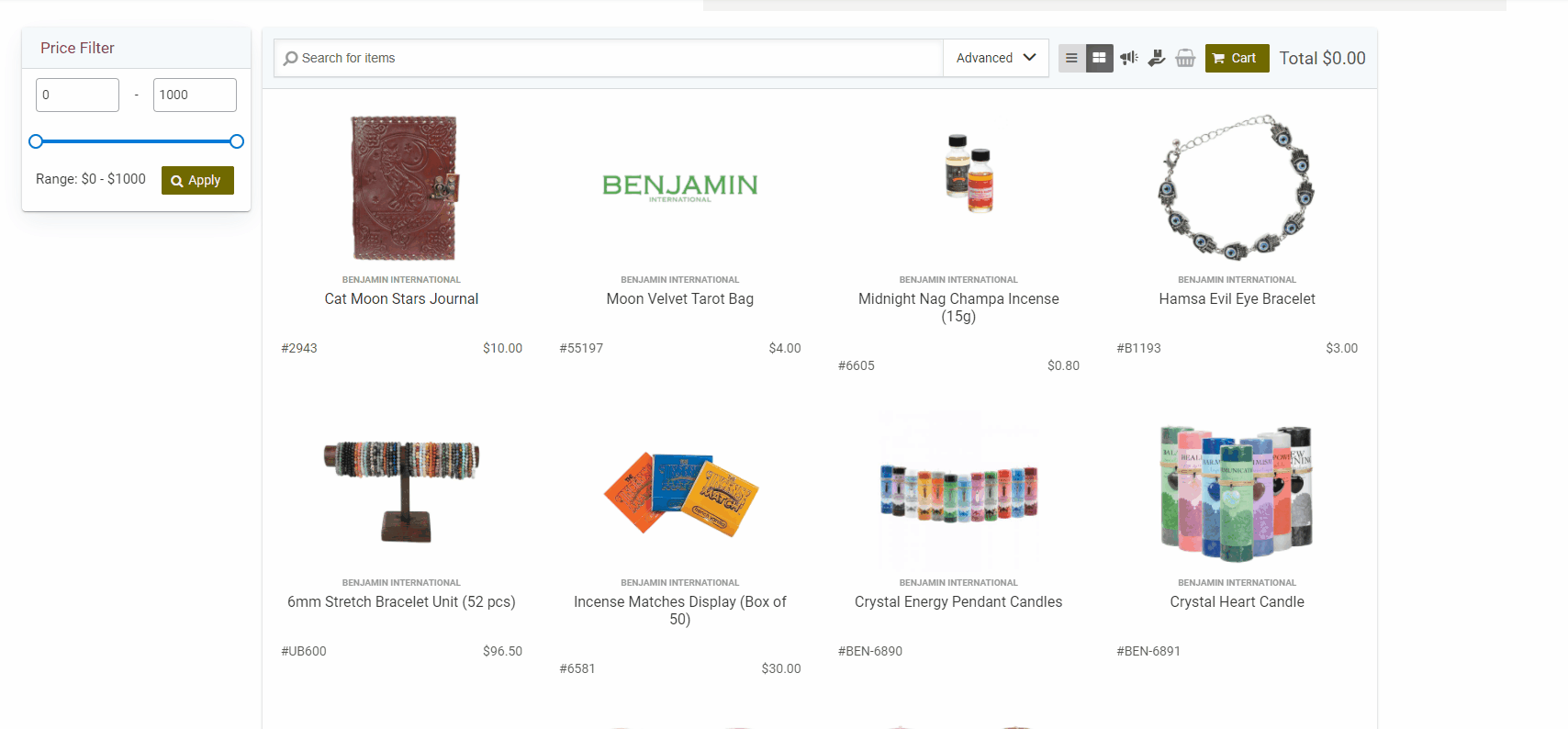Expand the Advanced search dropdown
This screenshot has width=1568, height=729.
click(x=996, y=58)
